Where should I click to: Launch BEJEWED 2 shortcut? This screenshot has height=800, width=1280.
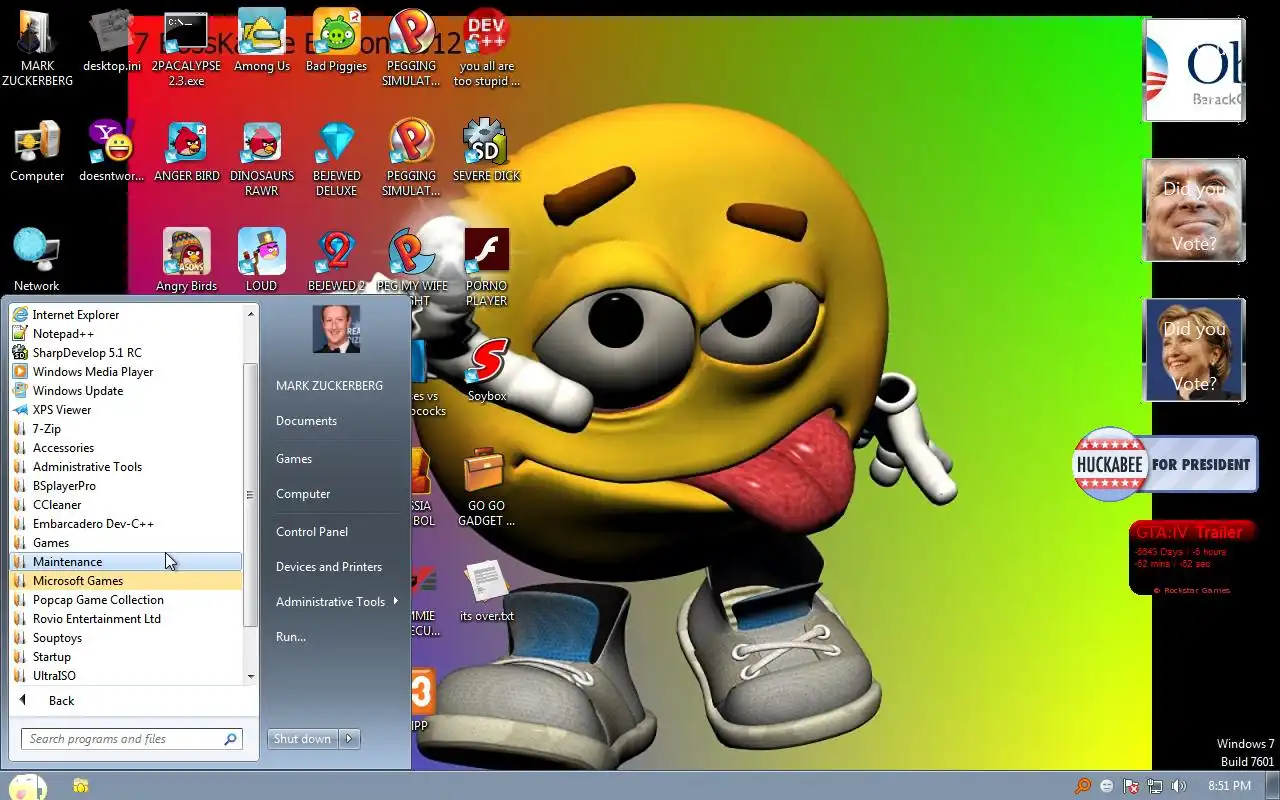pyautogui.click(x=336, y=260)
